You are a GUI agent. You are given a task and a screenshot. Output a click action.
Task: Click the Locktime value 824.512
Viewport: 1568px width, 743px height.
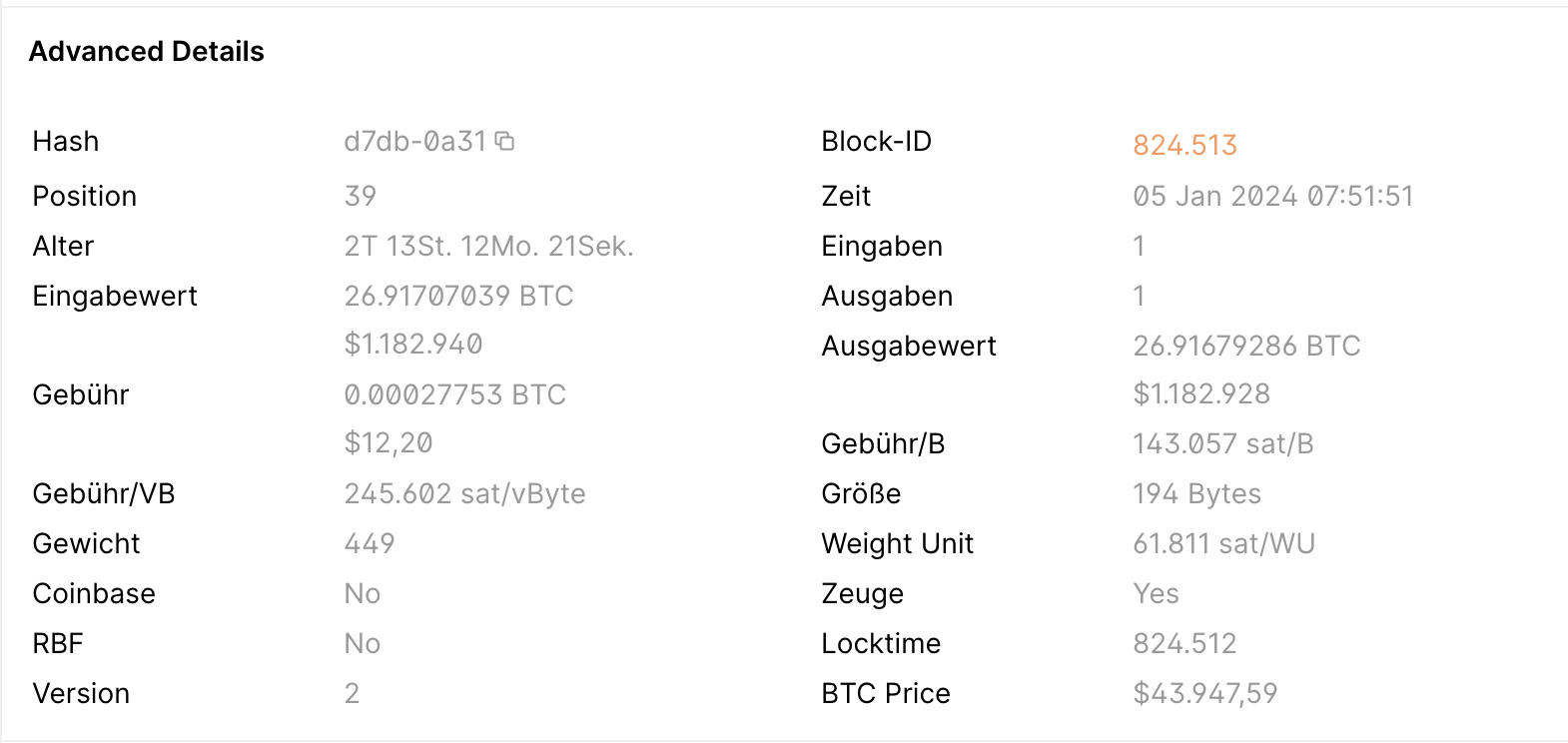click(1184, 643)
